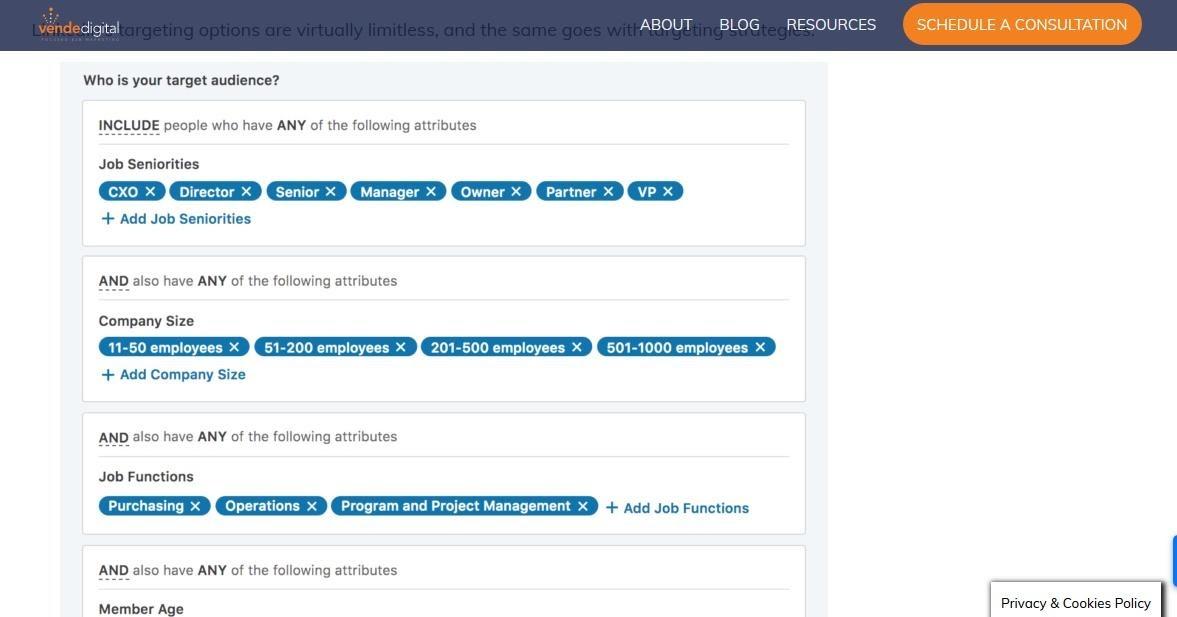Remove the 11-50 employees tag
Image resolution: width=1177 pixels, height=617 pixels.
coord(234,347)
